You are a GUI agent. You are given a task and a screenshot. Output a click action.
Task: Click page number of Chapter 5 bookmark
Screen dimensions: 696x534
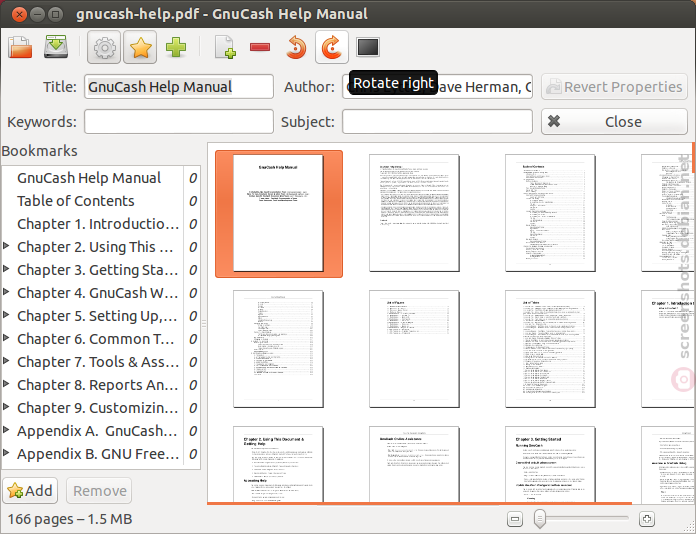point(193,316)
